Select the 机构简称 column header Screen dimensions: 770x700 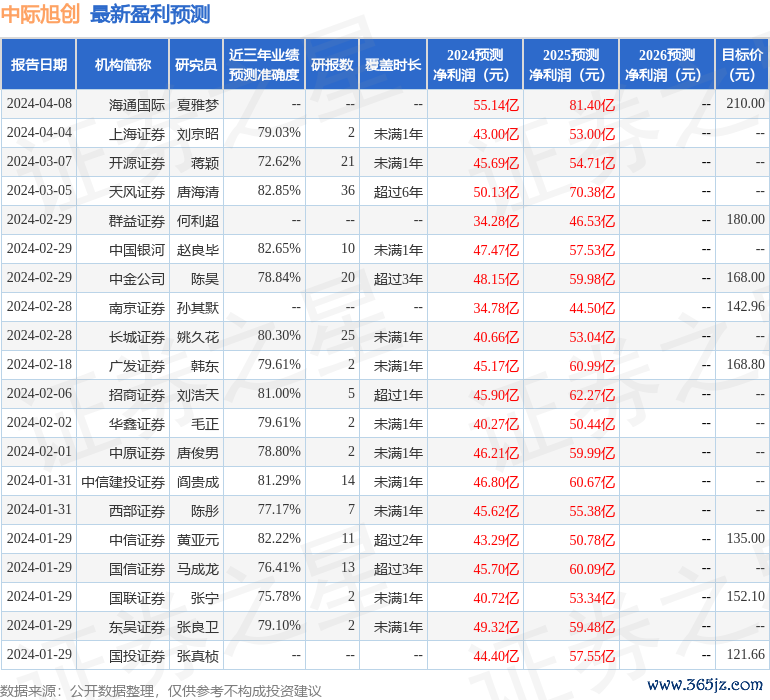tap(123, 64)
